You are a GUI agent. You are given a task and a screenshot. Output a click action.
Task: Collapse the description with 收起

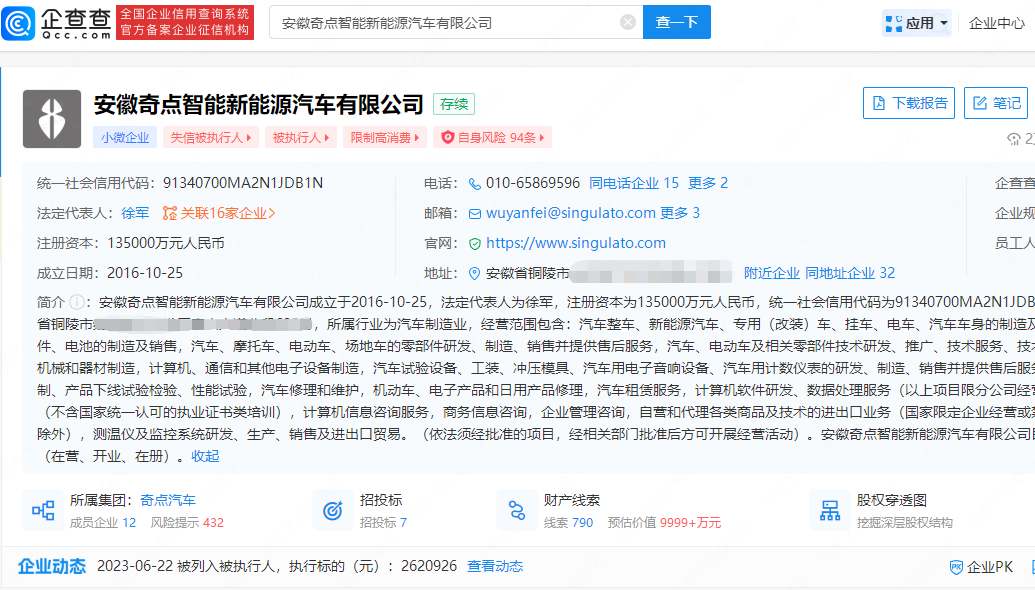coord(205,456)
